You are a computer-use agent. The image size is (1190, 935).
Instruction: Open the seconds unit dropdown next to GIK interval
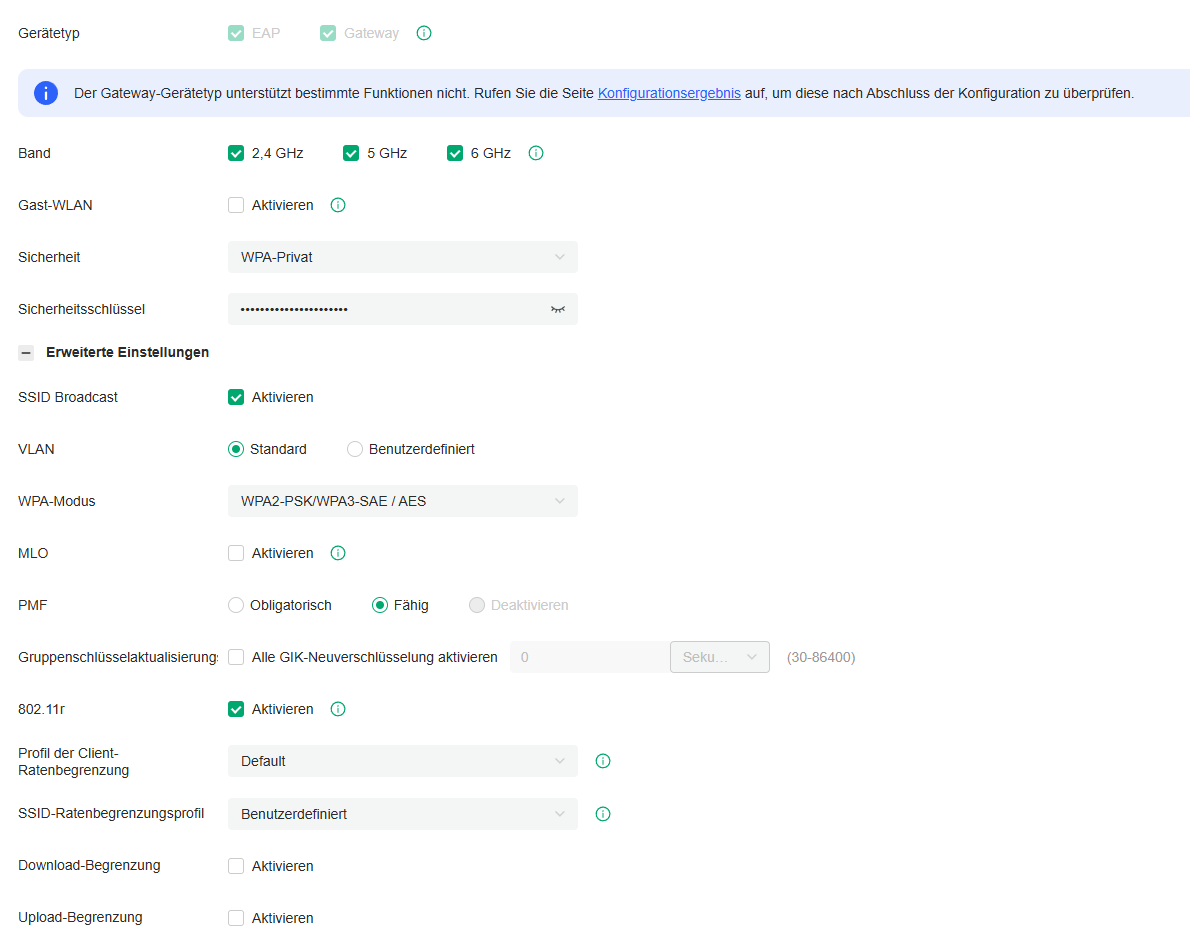[719, 657]
